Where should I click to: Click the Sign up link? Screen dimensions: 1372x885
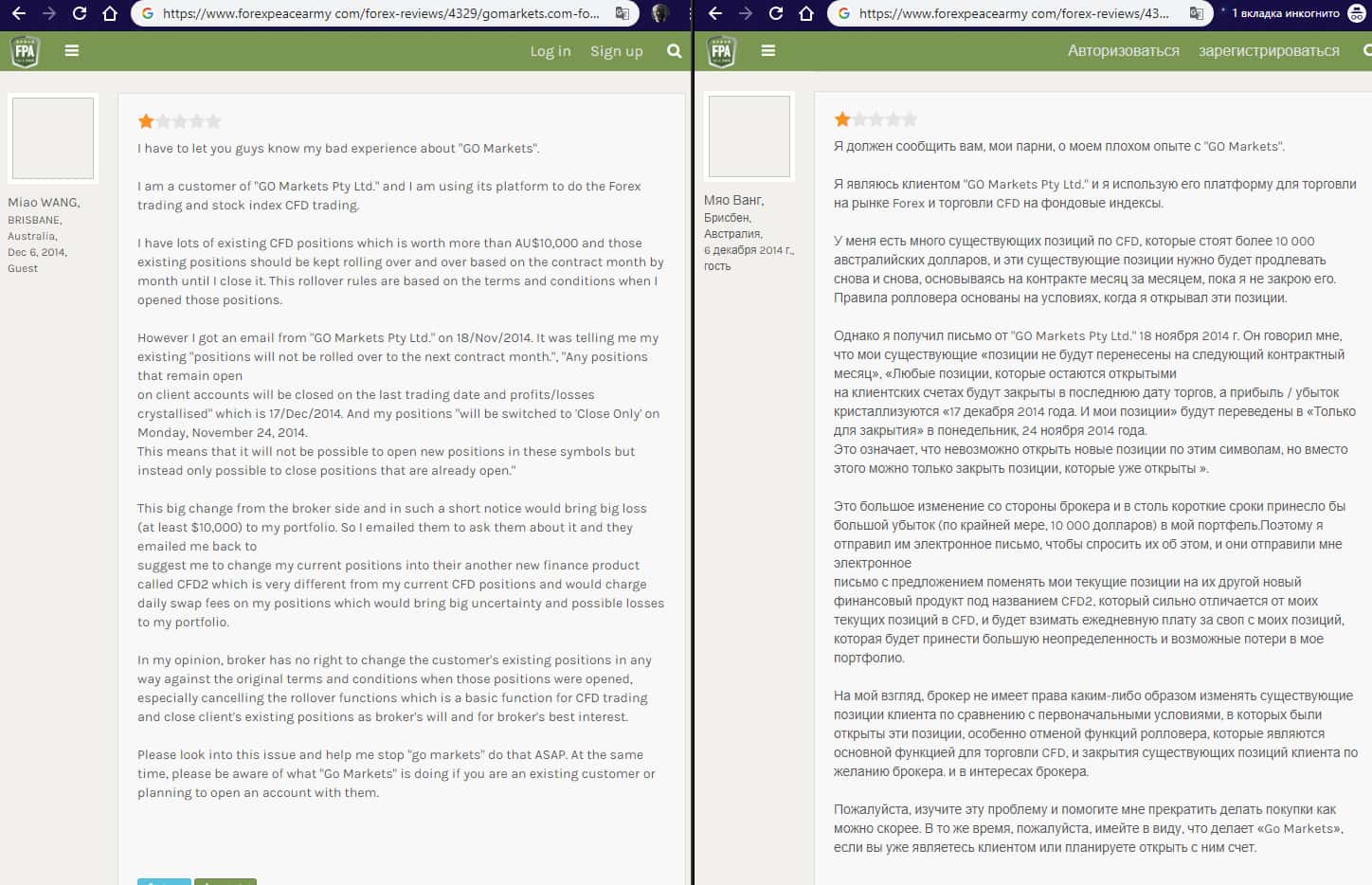point(617,51)
